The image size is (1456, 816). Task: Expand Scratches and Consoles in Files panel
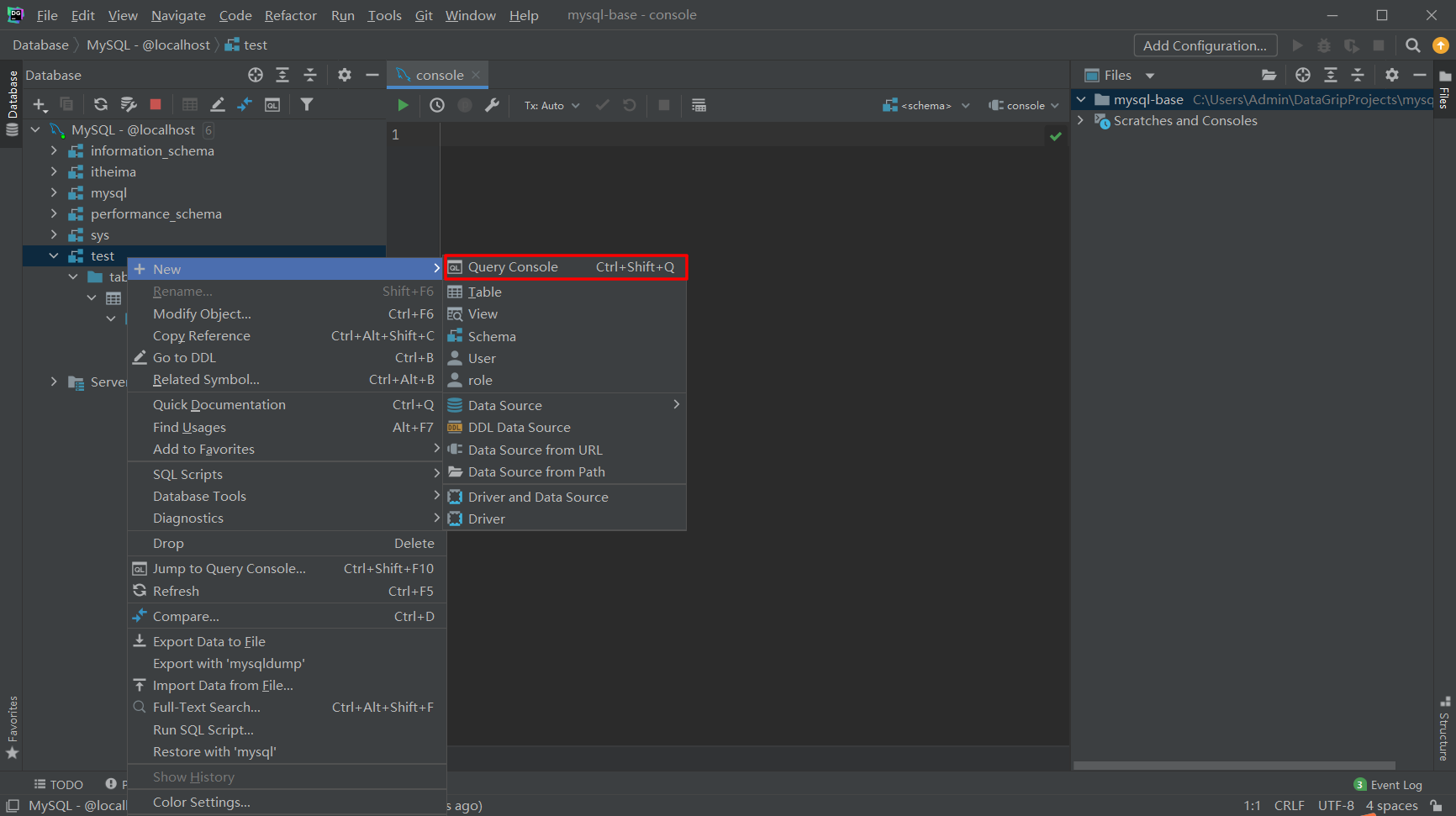coord(1081,120)
